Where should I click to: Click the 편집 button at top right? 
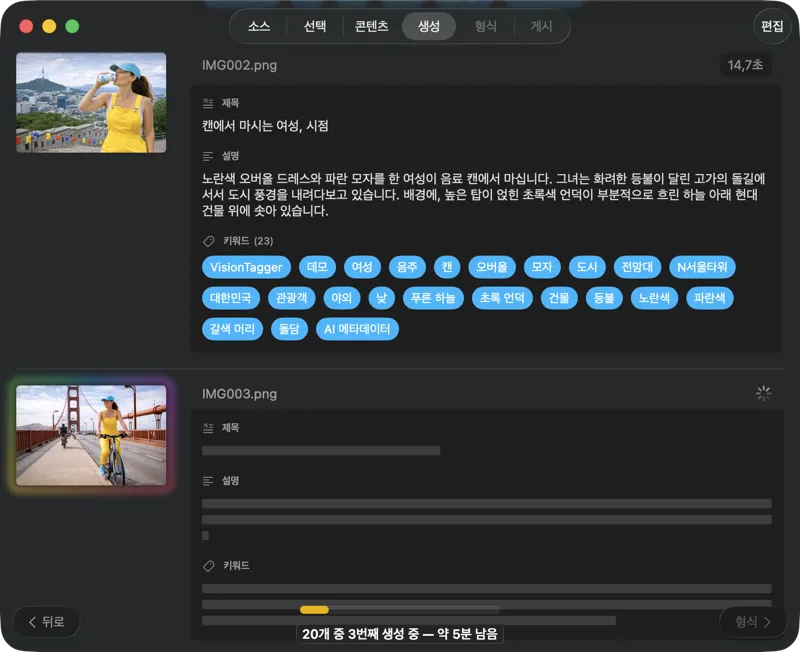[x=770, y=27]
